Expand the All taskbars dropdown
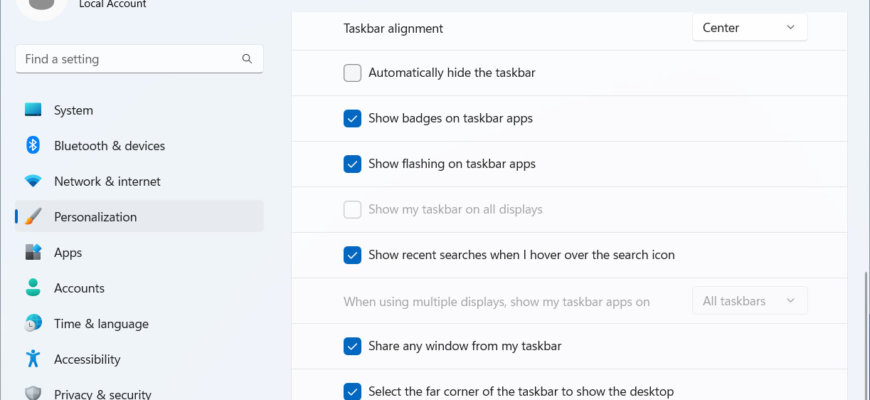The width and height of the screenshot is (870, 400). point(750,301)
